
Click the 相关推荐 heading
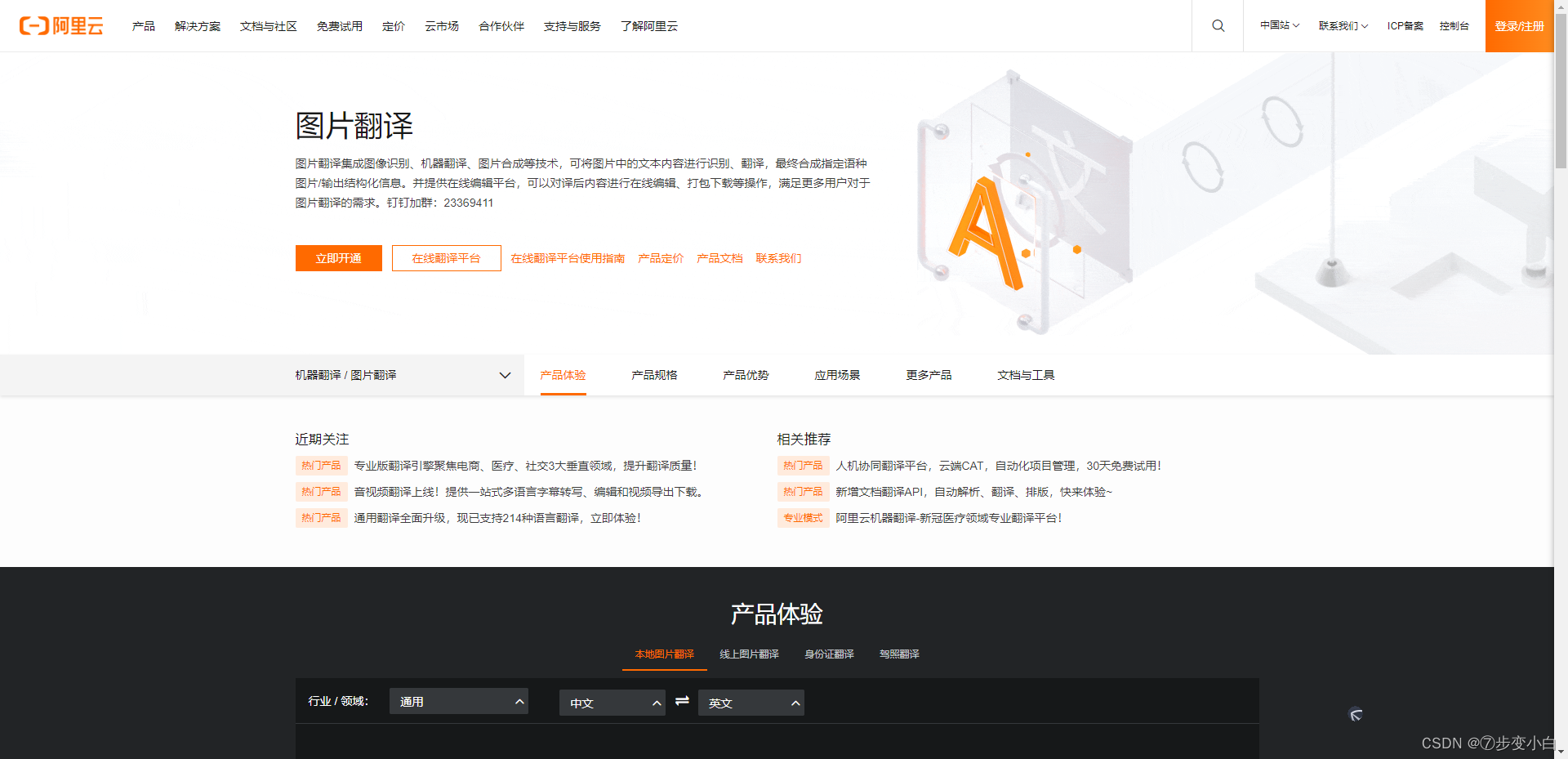coord(804,440)
